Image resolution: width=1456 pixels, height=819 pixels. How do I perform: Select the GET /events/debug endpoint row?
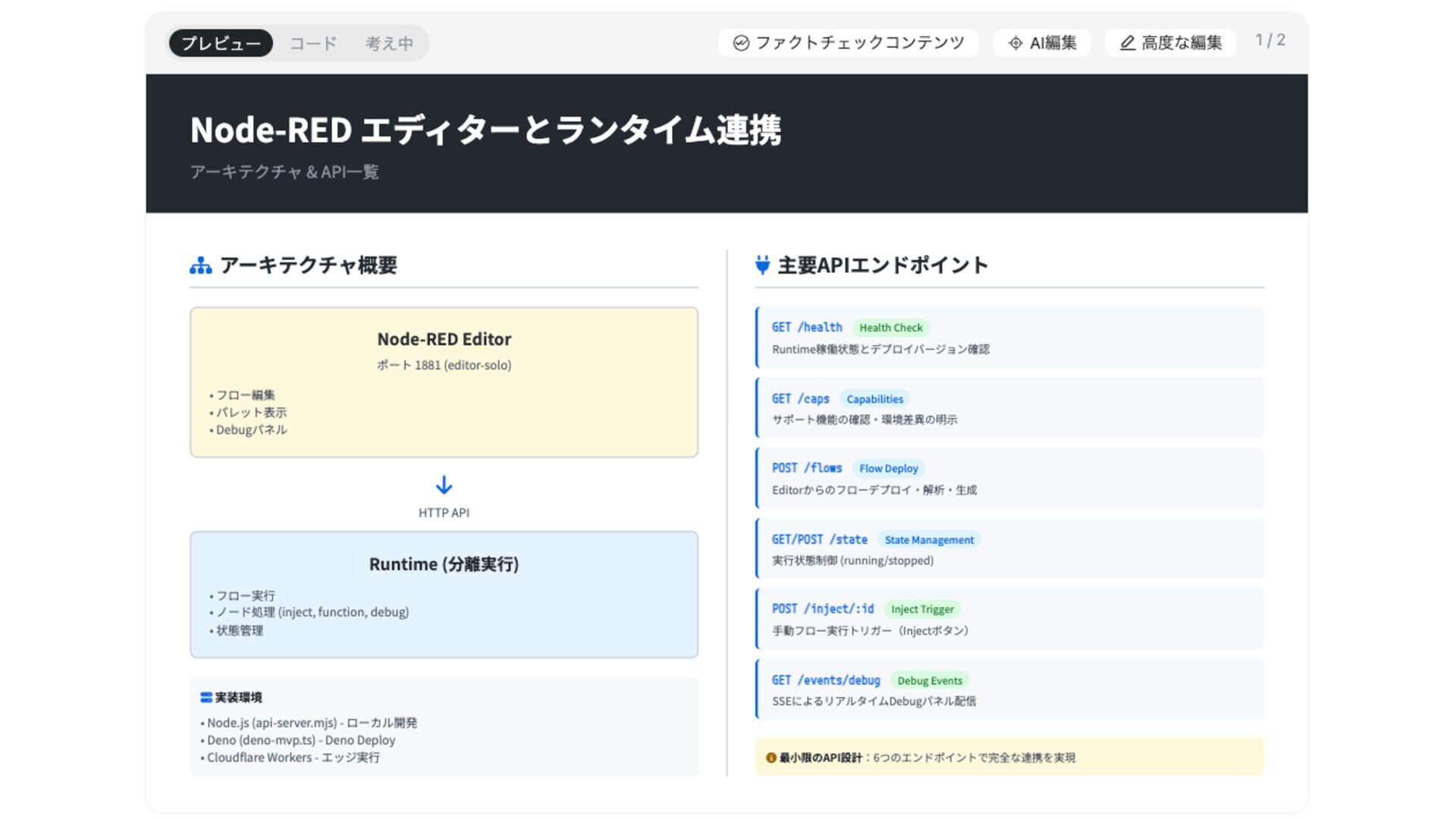(1009, 689)
